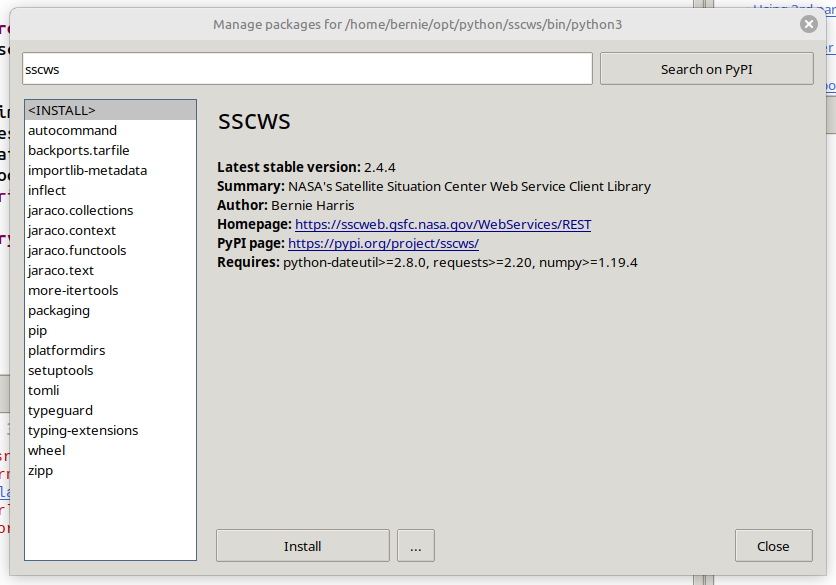Open the pypi.org/project/sscws link
836x585 pixels.
pos(383,244)
